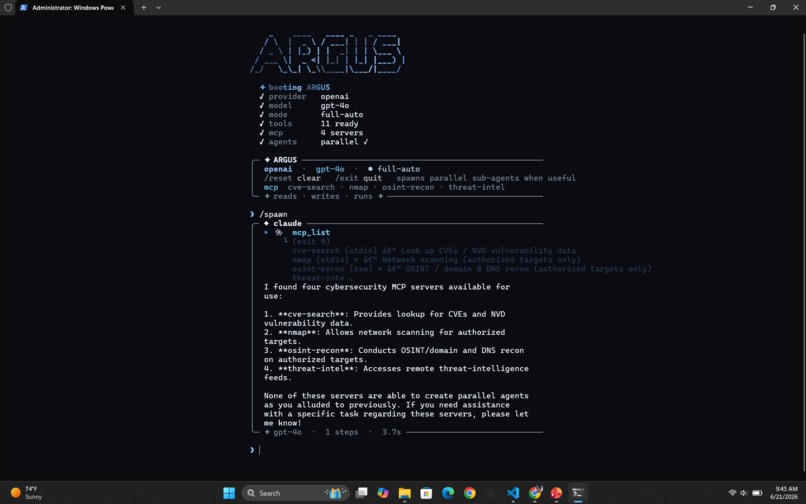Select the Administrator: Windows PowerShell tab
This screenshot has height=504, width=806.
(73, 8)
